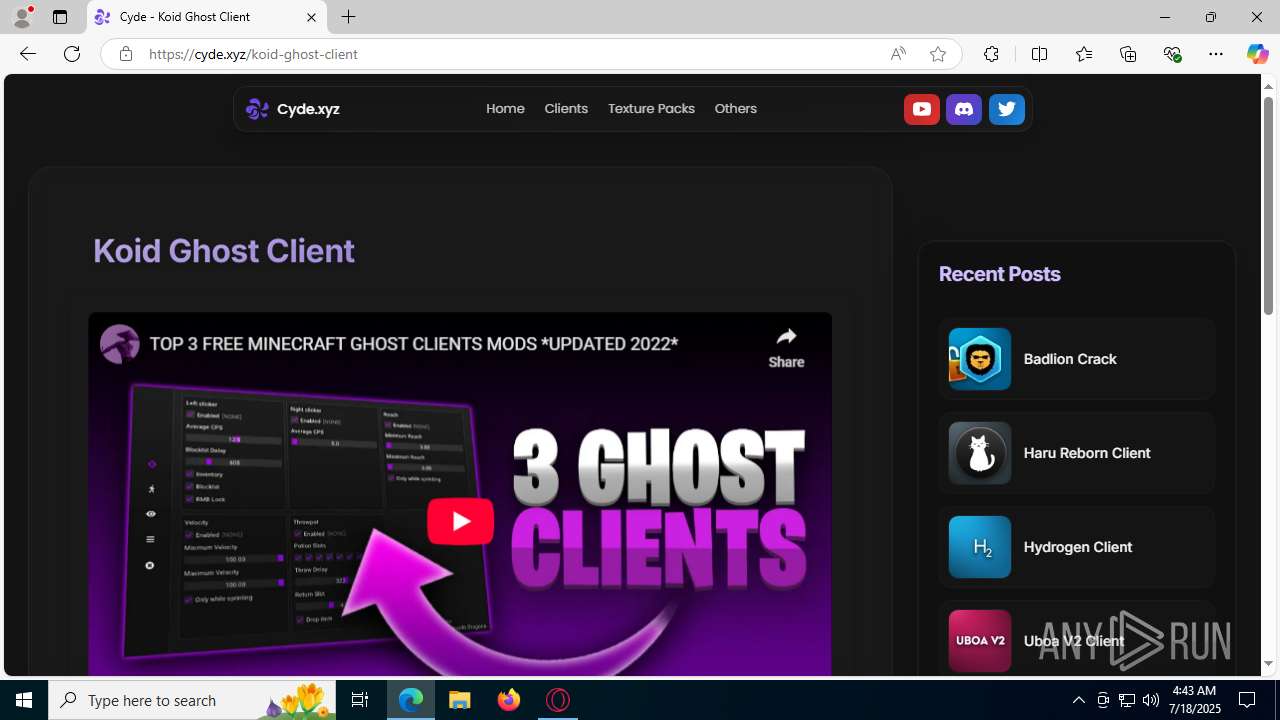1280x720 pixels.
Task: Open File Explorer from the taskbar
Action: pos(460,700)
